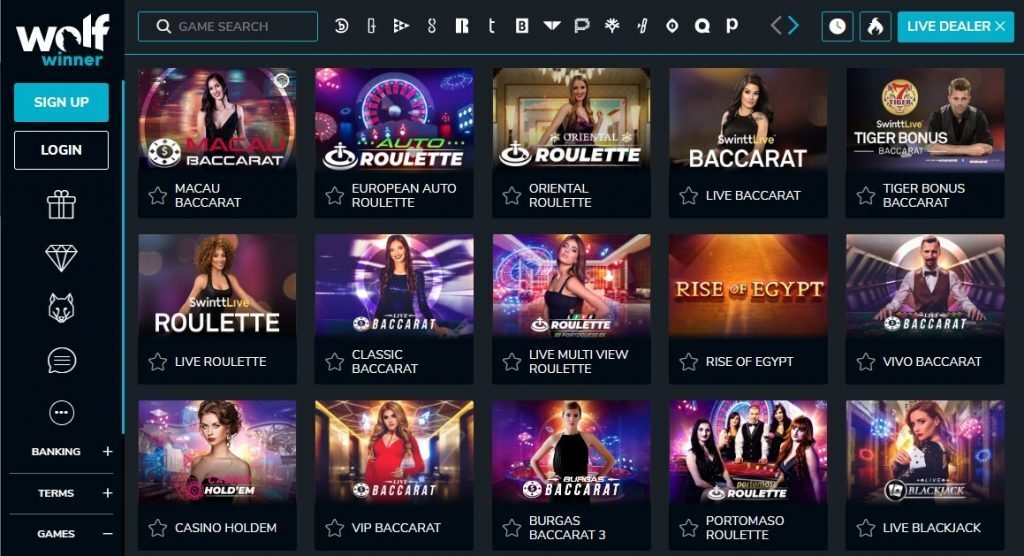Select the boxed 'B' provider icon
1024x556 pixels.
522,26
